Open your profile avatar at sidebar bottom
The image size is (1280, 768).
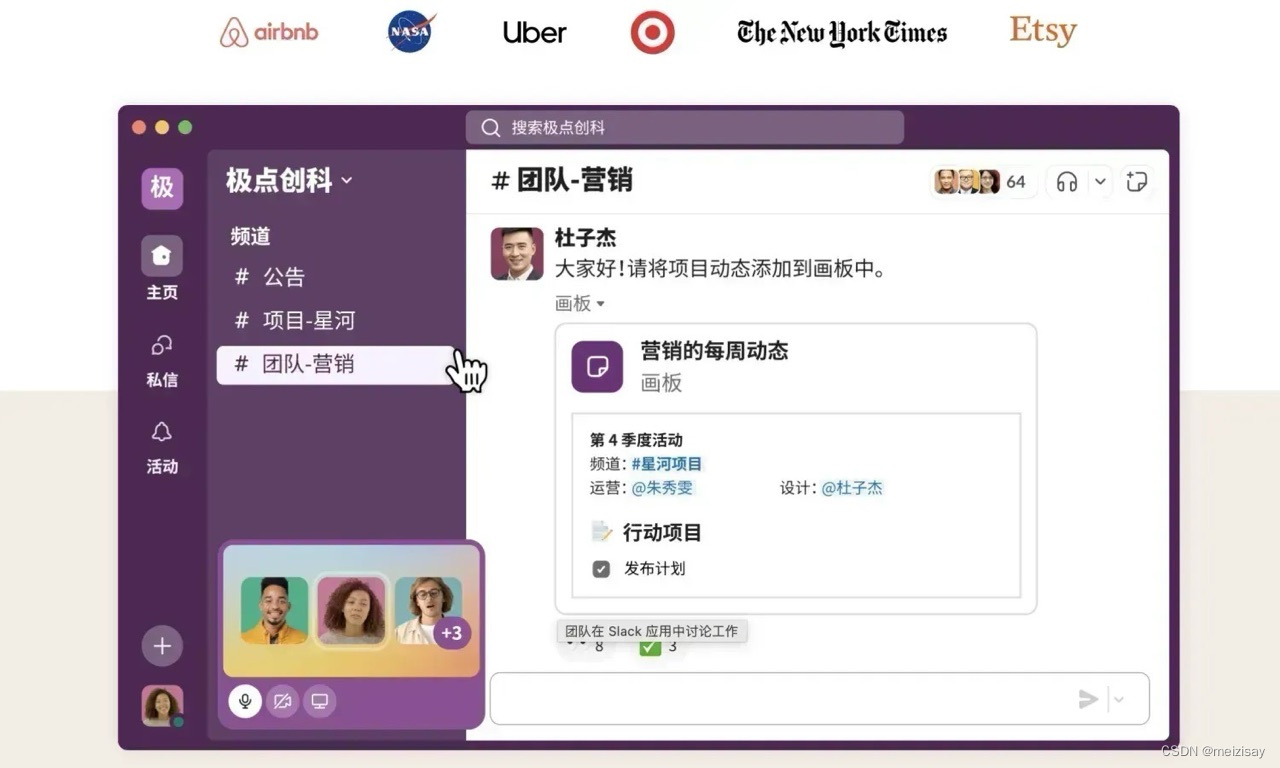[x=162, y=706]
